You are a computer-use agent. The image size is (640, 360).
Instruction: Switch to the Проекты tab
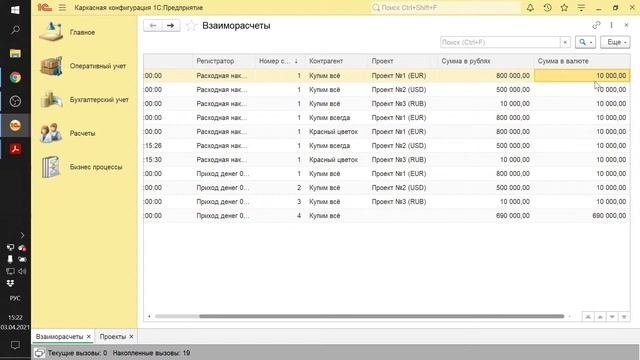pyautogui.click(x=113, y=337)
